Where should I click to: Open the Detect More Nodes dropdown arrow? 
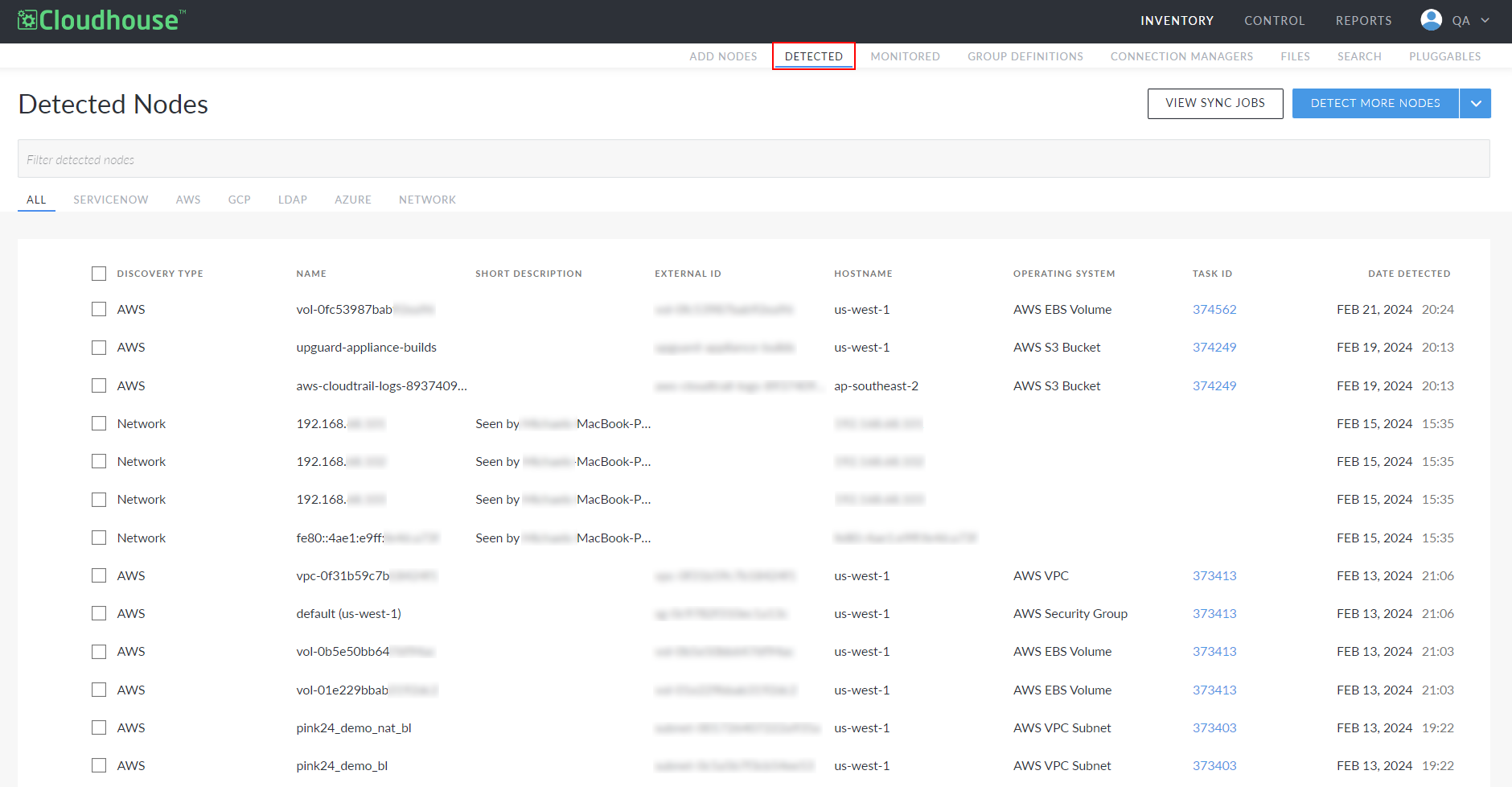tap(1476, 103)
